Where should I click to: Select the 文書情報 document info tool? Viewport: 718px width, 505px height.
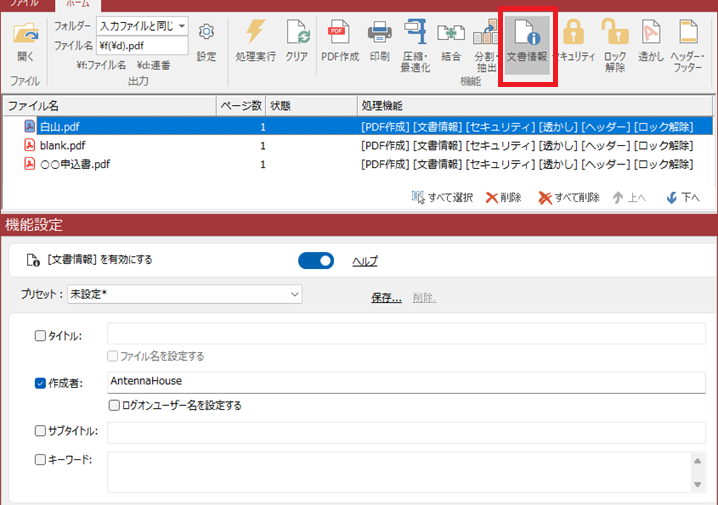coord(527,45)
